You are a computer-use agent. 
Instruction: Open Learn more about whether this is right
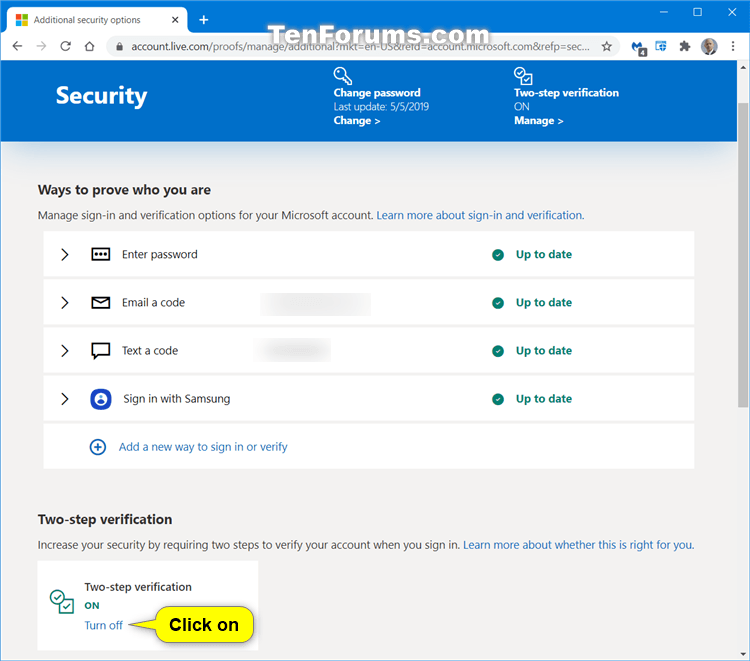coord(578,545)
